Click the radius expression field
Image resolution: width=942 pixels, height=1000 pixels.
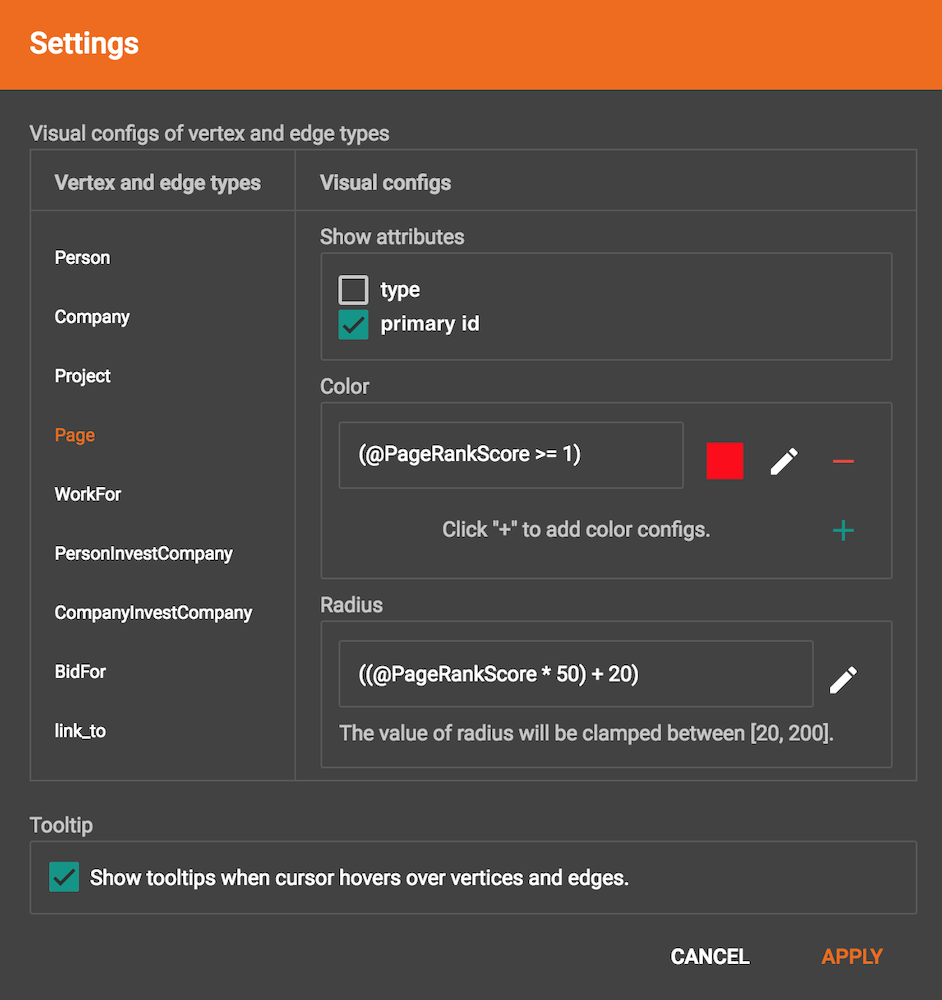click(x=575, y=674)
